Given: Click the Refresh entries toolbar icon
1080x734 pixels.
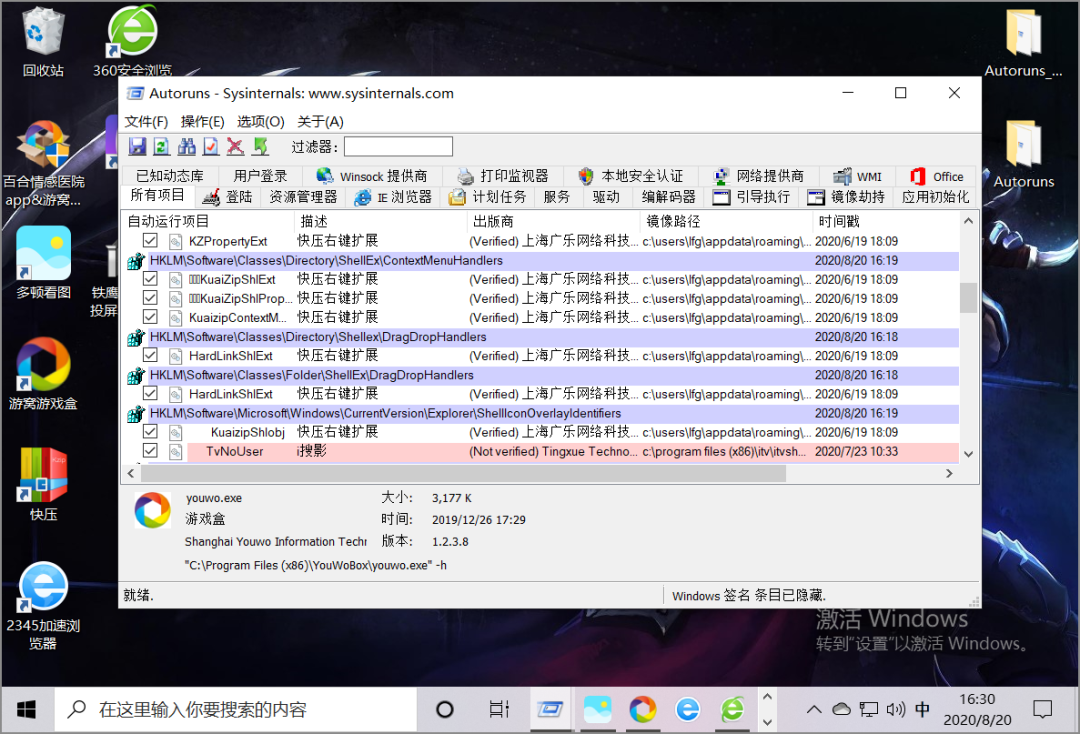Looking at the screenshot, I should pos(160,146).
